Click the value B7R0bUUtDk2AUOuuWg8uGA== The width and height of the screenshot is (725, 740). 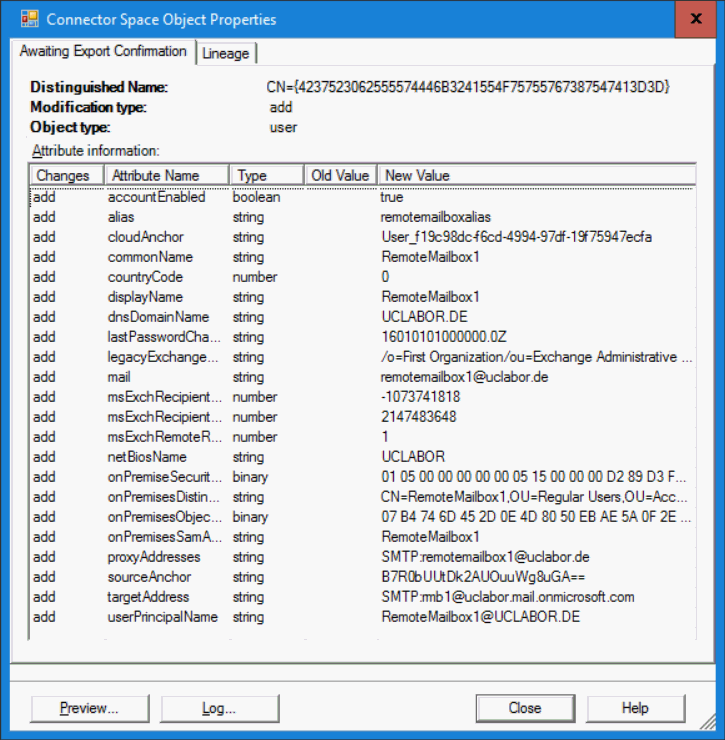click(x=483, y=577)
